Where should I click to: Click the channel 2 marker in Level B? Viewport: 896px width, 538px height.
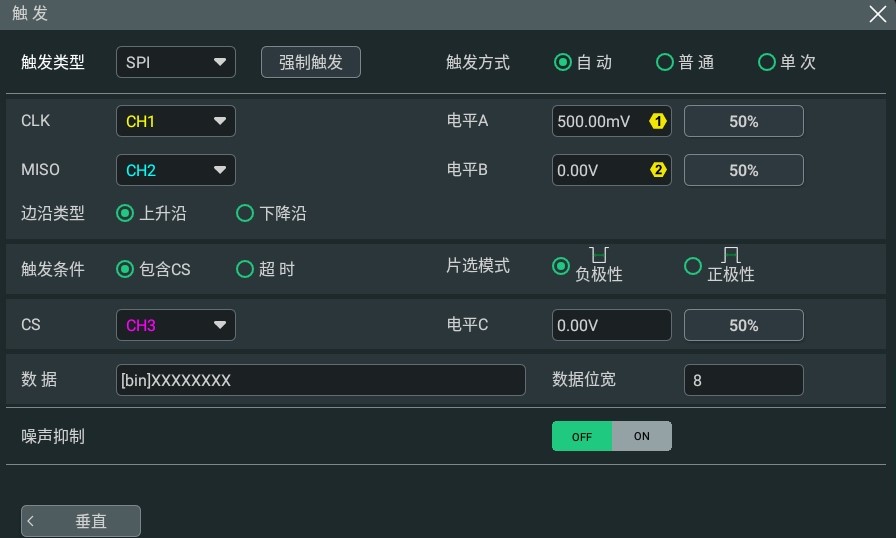pos(658,170)
